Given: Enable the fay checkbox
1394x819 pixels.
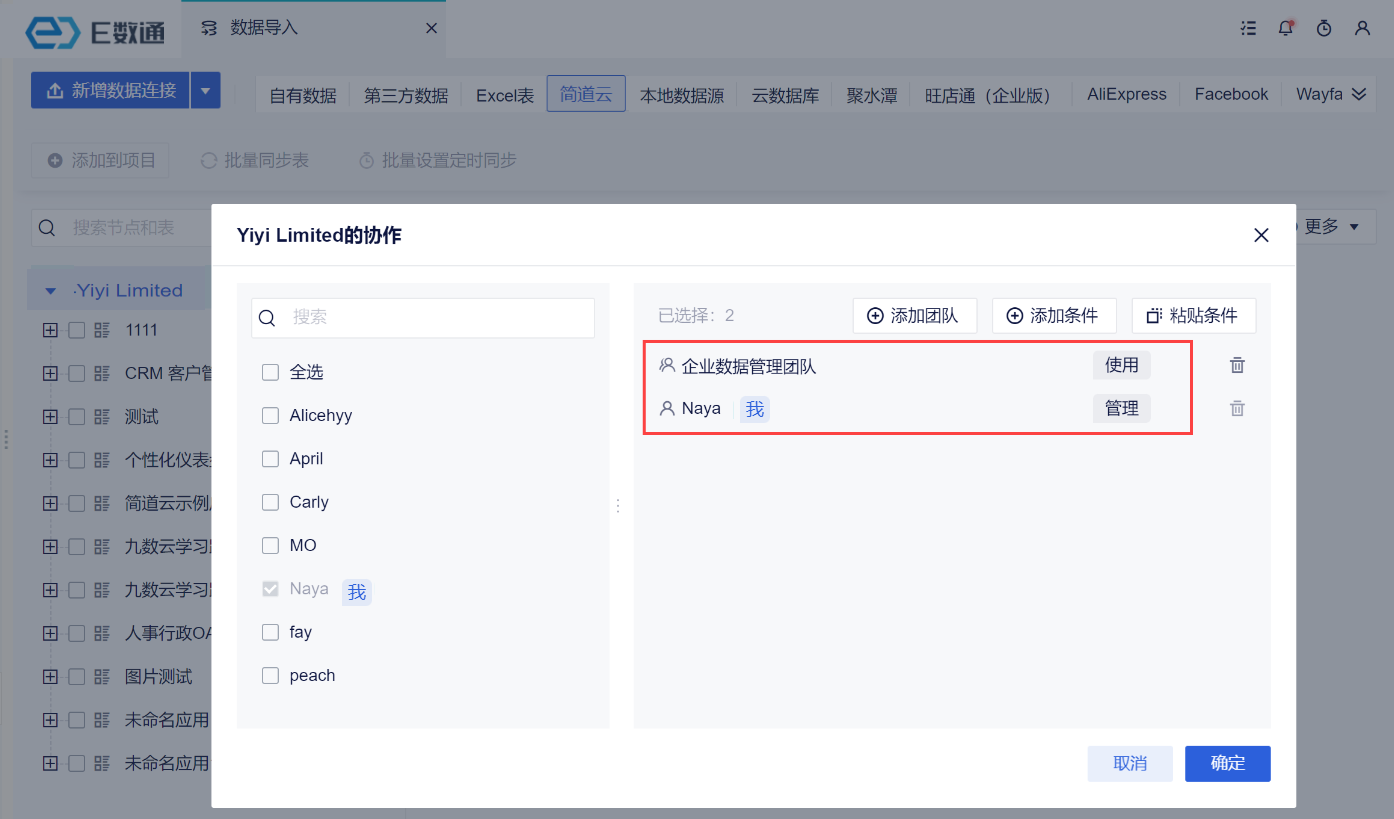Looking at the screenshot, I should click(x=270, y=632).
